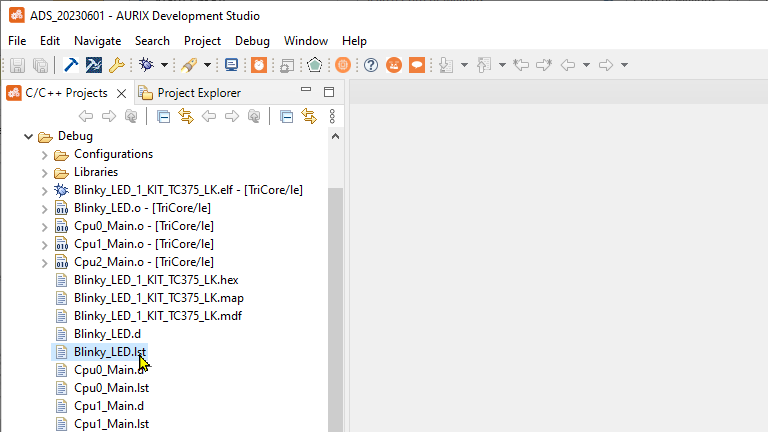Select the Blinky_LED.d file
This screenshot has height=432, width=768.
pyautogui.click(x=107, y=334)
